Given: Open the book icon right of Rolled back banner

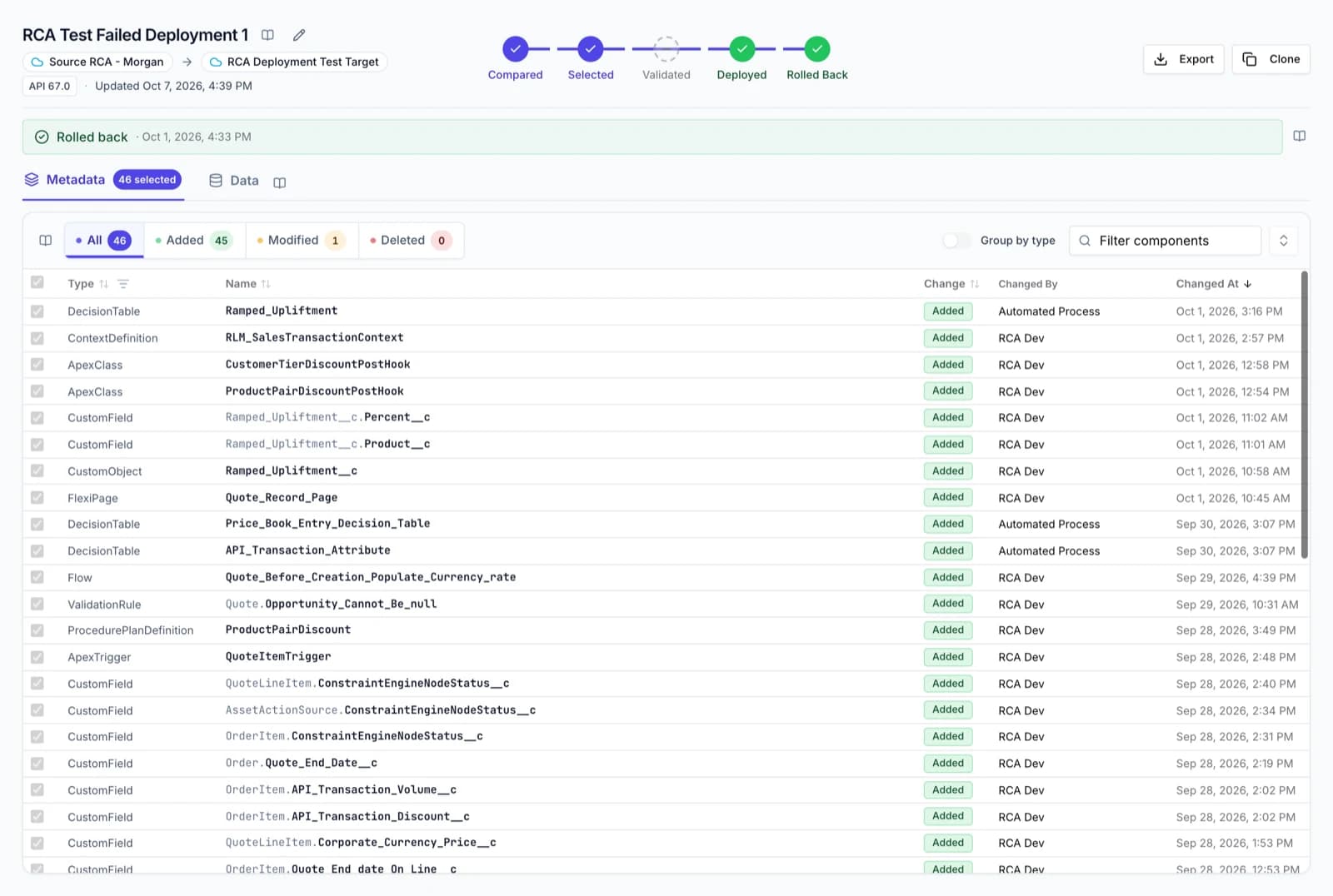Looking at the screenshot, I should (x=1299, y=137).
